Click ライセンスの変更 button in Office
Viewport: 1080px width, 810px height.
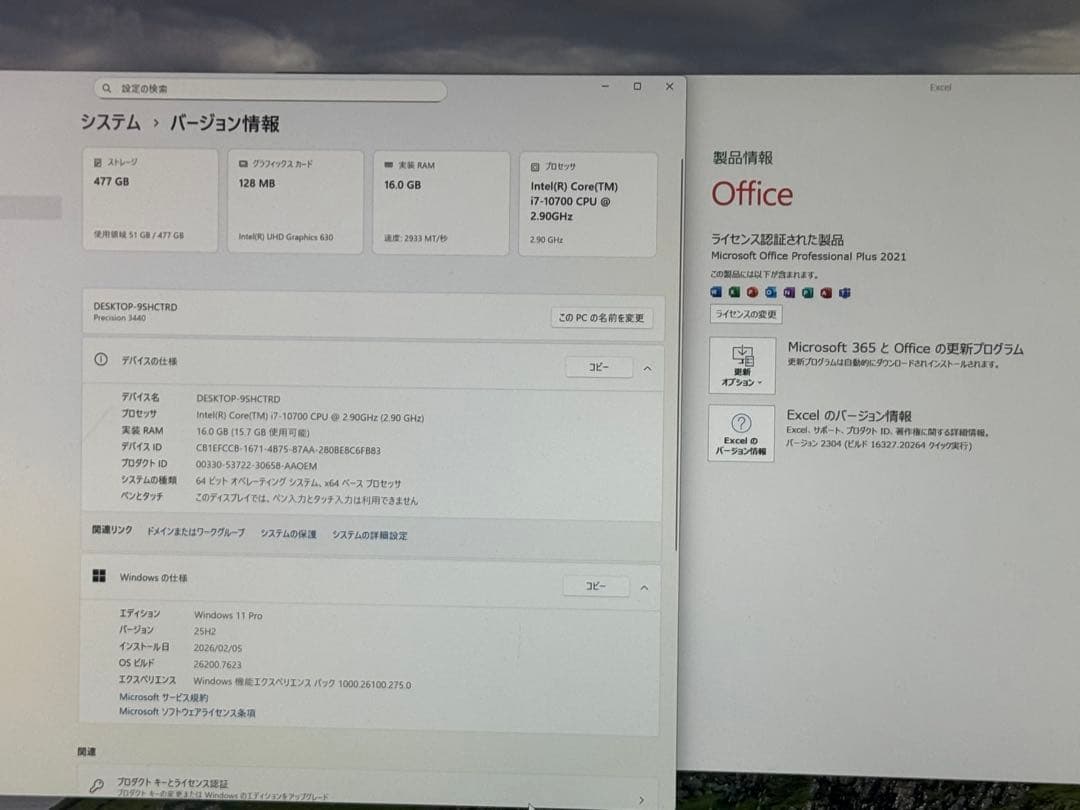coord(746,314)
